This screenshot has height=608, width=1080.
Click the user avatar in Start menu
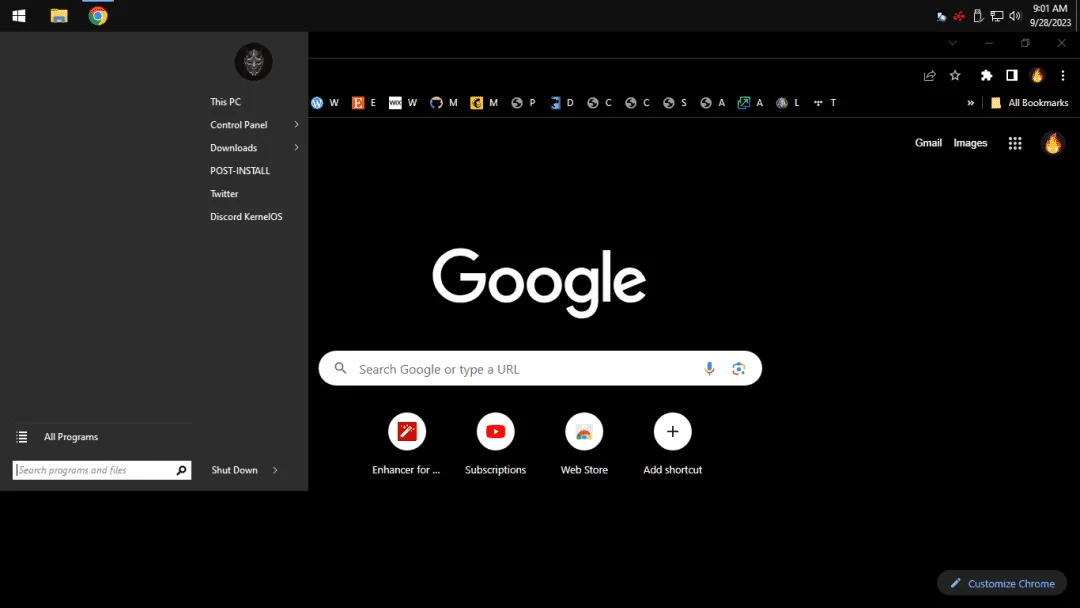click(253, 62)
